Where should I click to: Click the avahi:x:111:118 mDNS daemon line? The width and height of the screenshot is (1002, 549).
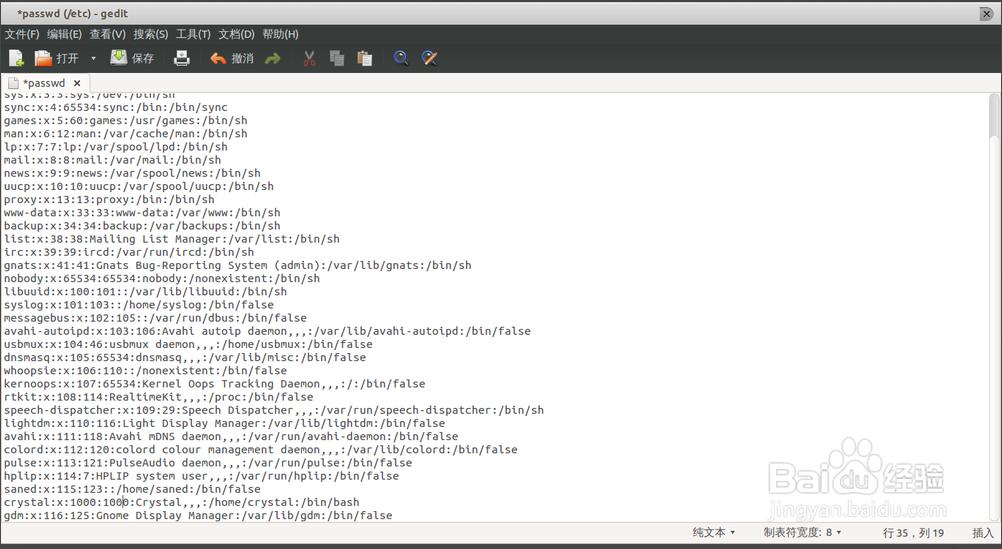pyautogui.click(x=231, y=437)
